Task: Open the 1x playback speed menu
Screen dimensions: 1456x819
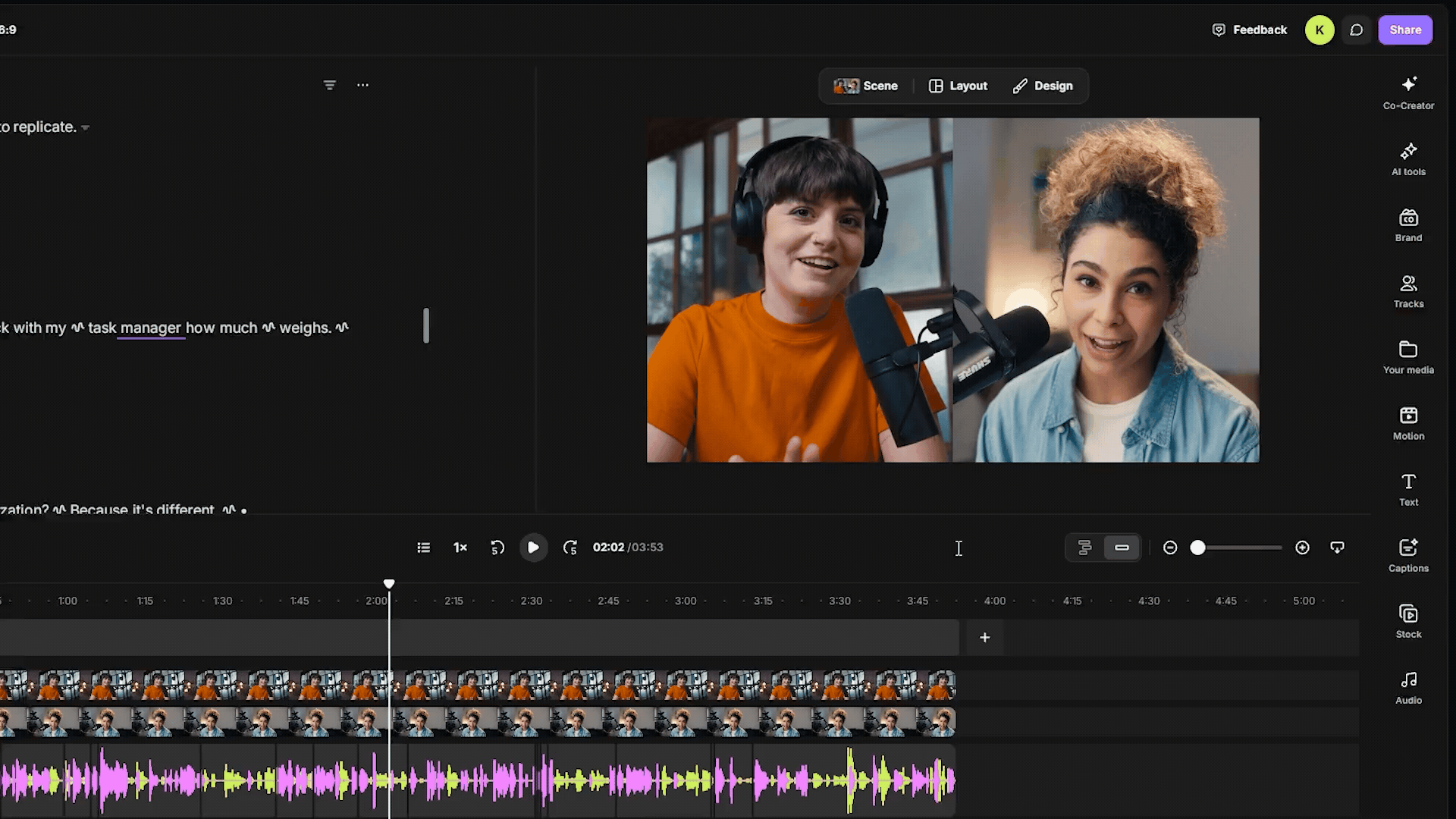Action: (460, 548)
